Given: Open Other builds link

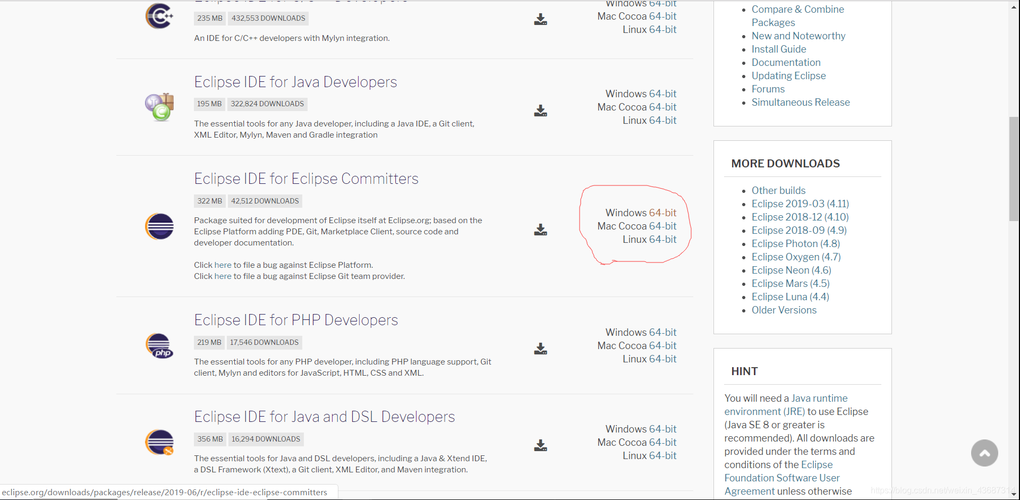Looking at the screenshot, I should coord(779,191).
